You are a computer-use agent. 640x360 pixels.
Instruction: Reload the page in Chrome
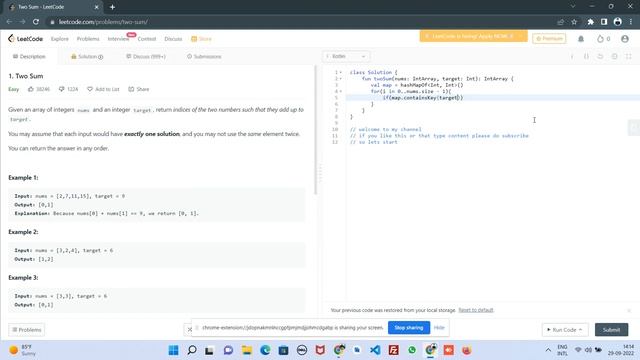36,22
